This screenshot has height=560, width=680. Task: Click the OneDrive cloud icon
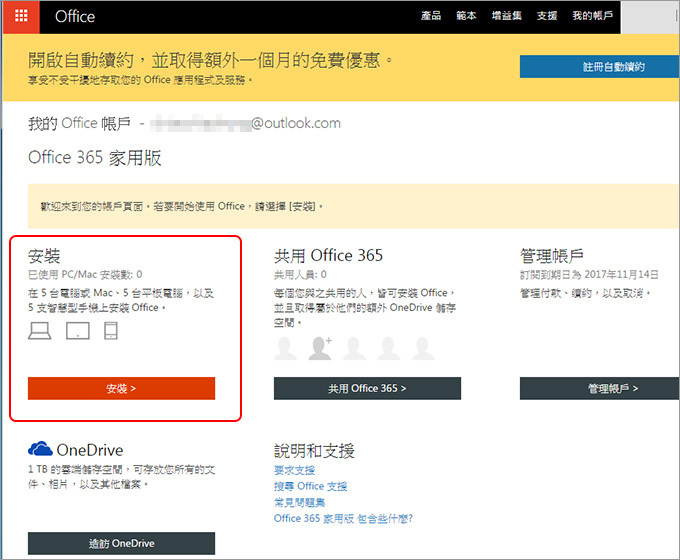click(40, 449)
